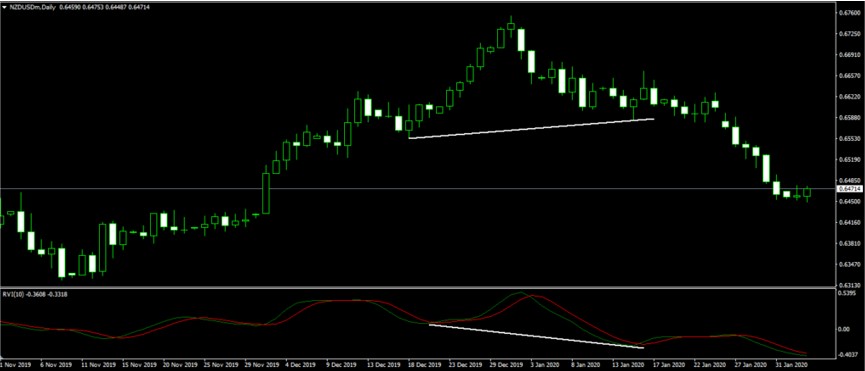
Task: Click the 18 Dec 2019 date label
Action: point(426,365)
